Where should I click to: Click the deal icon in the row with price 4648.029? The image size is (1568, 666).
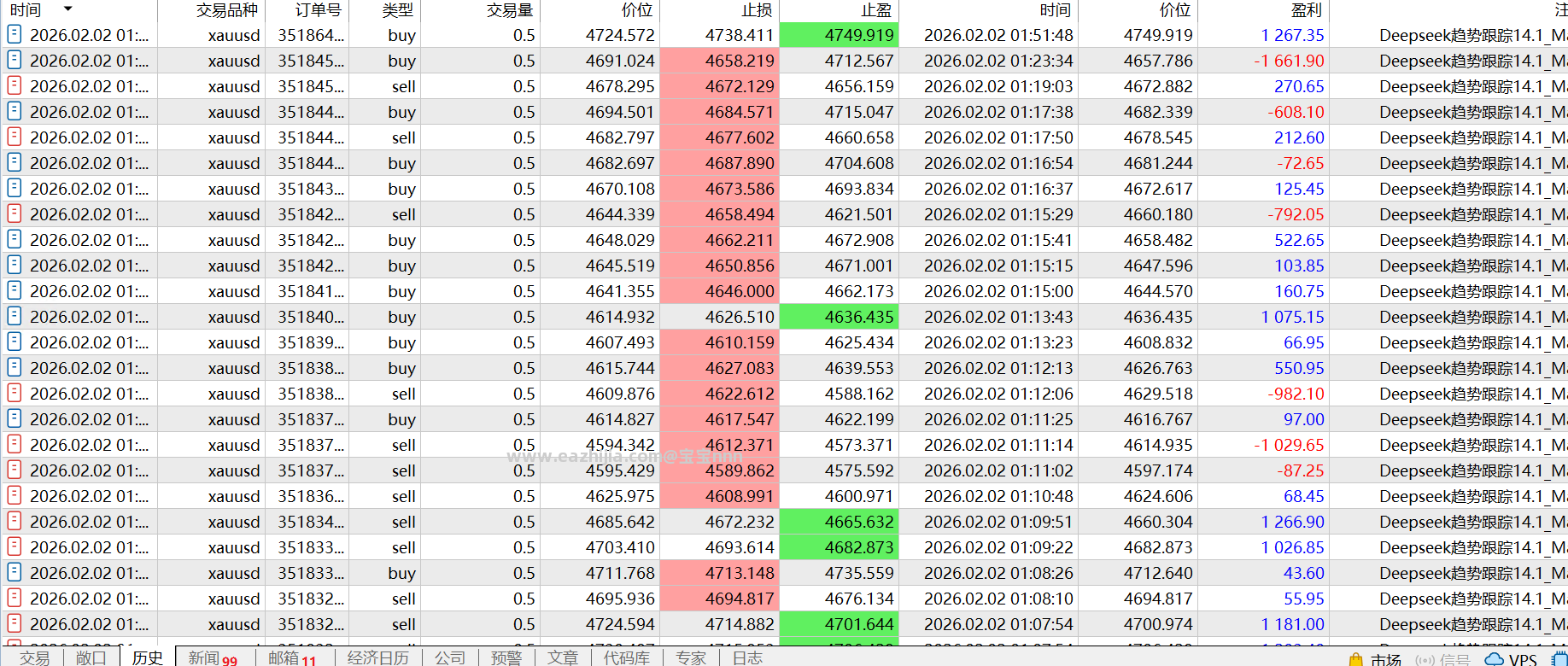click(14, 239)
